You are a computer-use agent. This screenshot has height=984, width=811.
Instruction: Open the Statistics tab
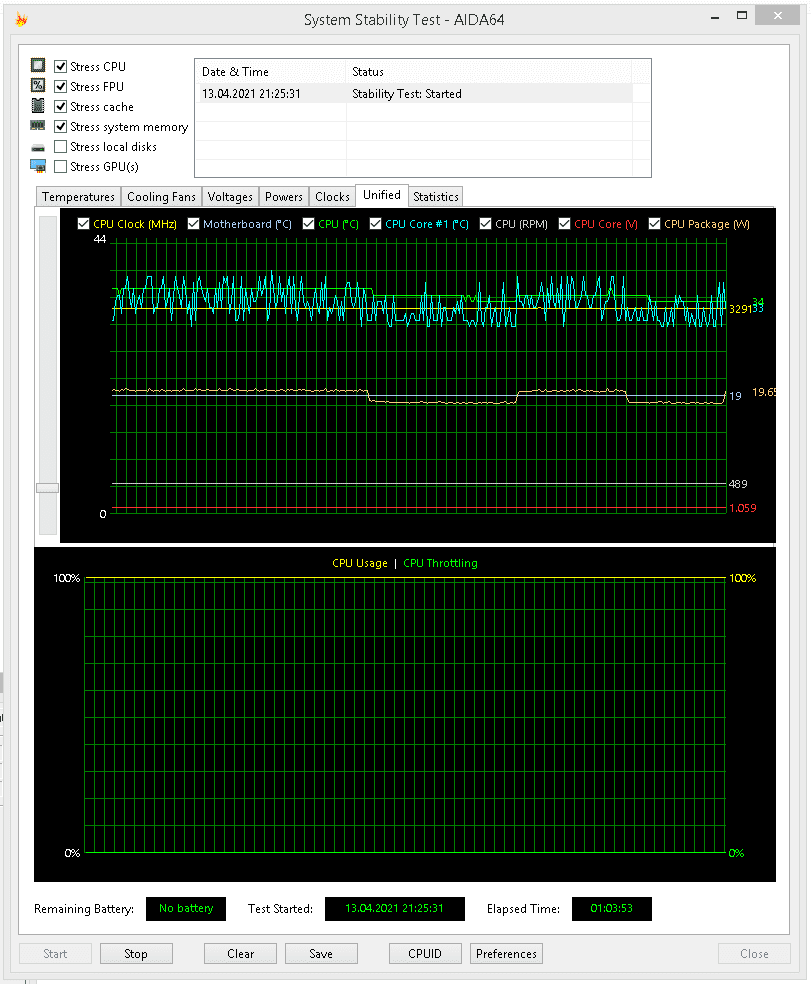(x=436, y=197)
